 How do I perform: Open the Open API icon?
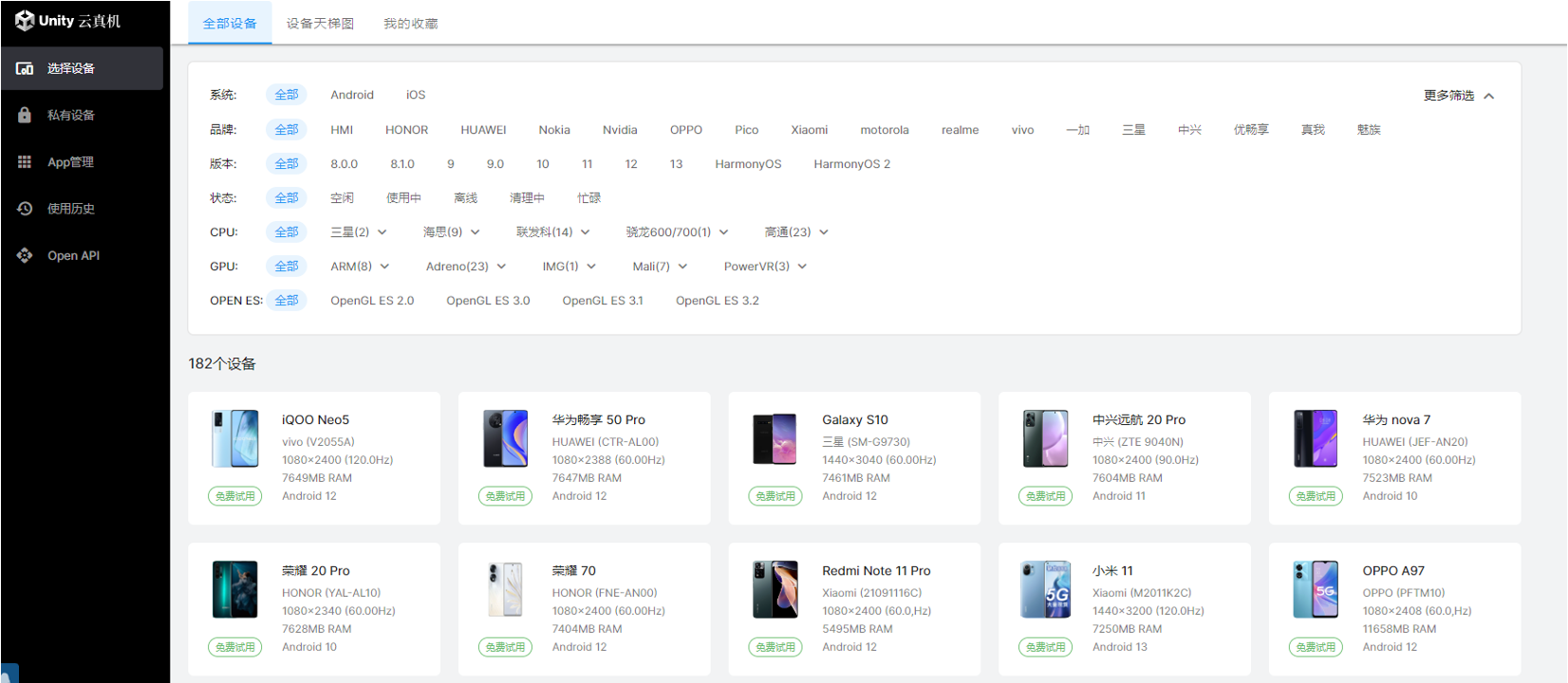click(25, 255)
